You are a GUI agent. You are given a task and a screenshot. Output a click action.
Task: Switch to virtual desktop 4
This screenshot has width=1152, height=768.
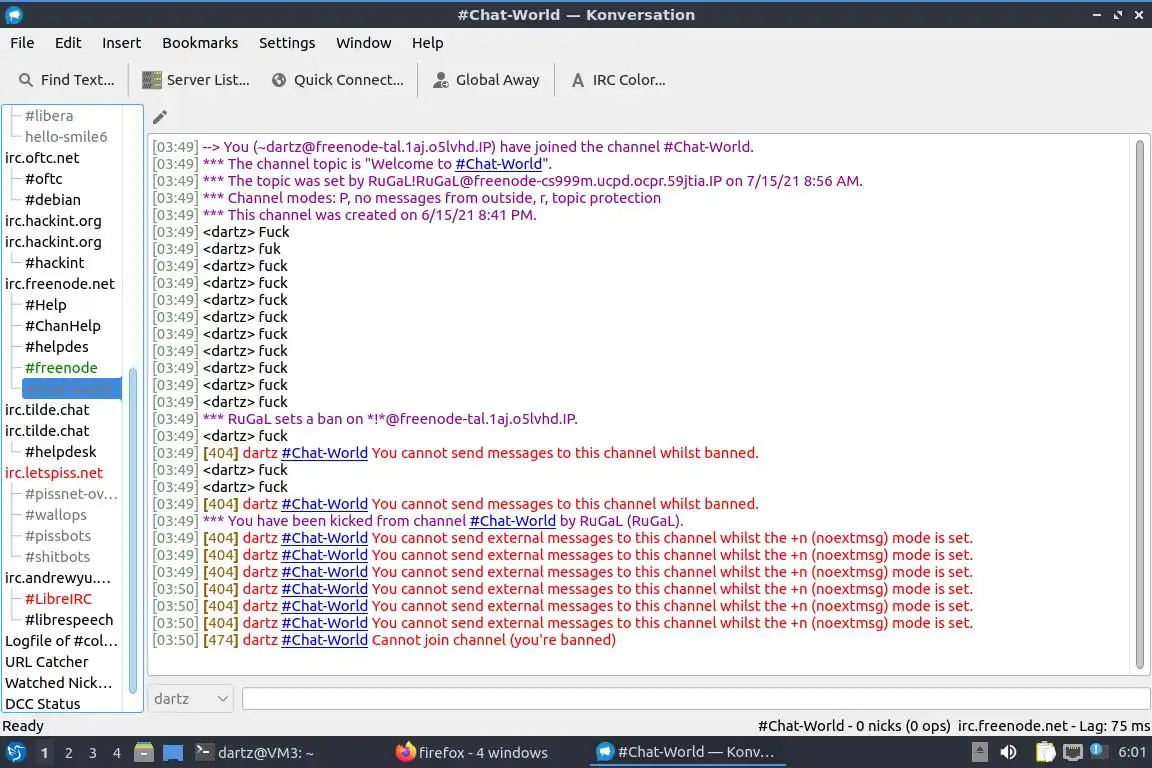click(x=117, y=753)
